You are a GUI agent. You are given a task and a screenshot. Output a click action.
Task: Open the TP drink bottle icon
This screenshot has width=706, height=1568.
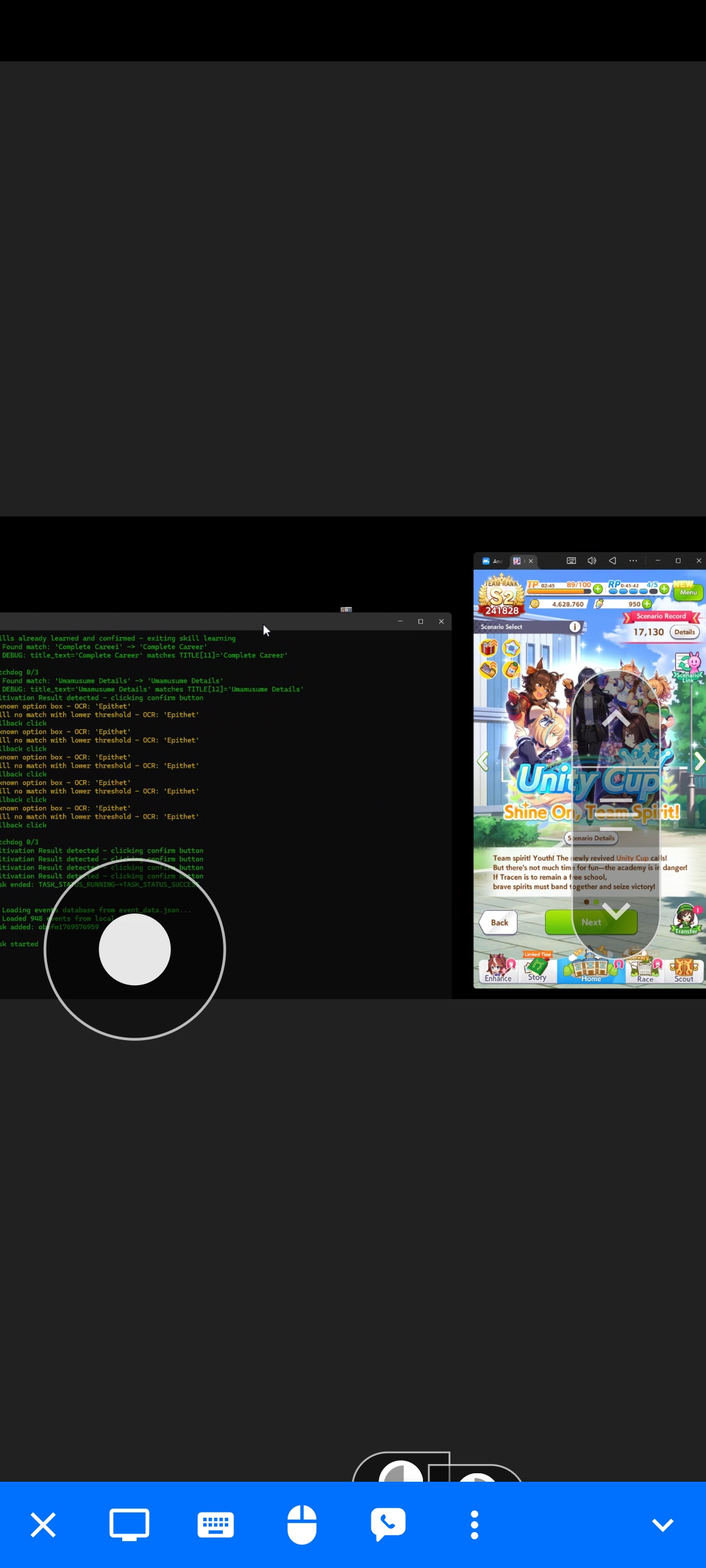[511, 670]
